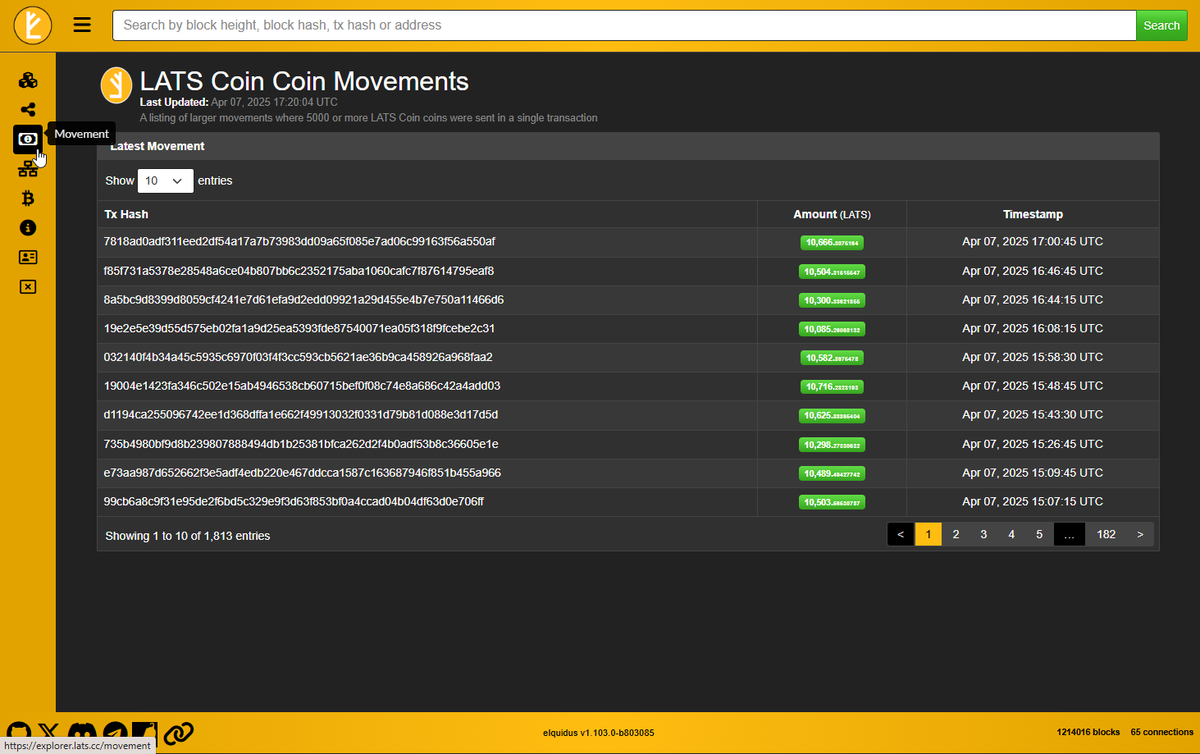Screen dimensions: 1200x754
Task: Open the Discord footer icon
Action: point(84,733)
